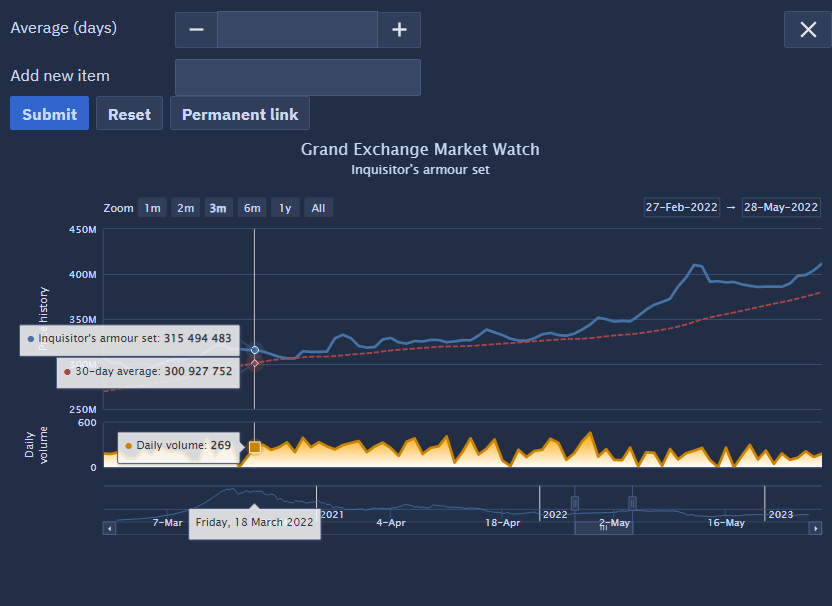Click the 18-Apr date label
Screen dimensions: 832x606
click(502, 523)
